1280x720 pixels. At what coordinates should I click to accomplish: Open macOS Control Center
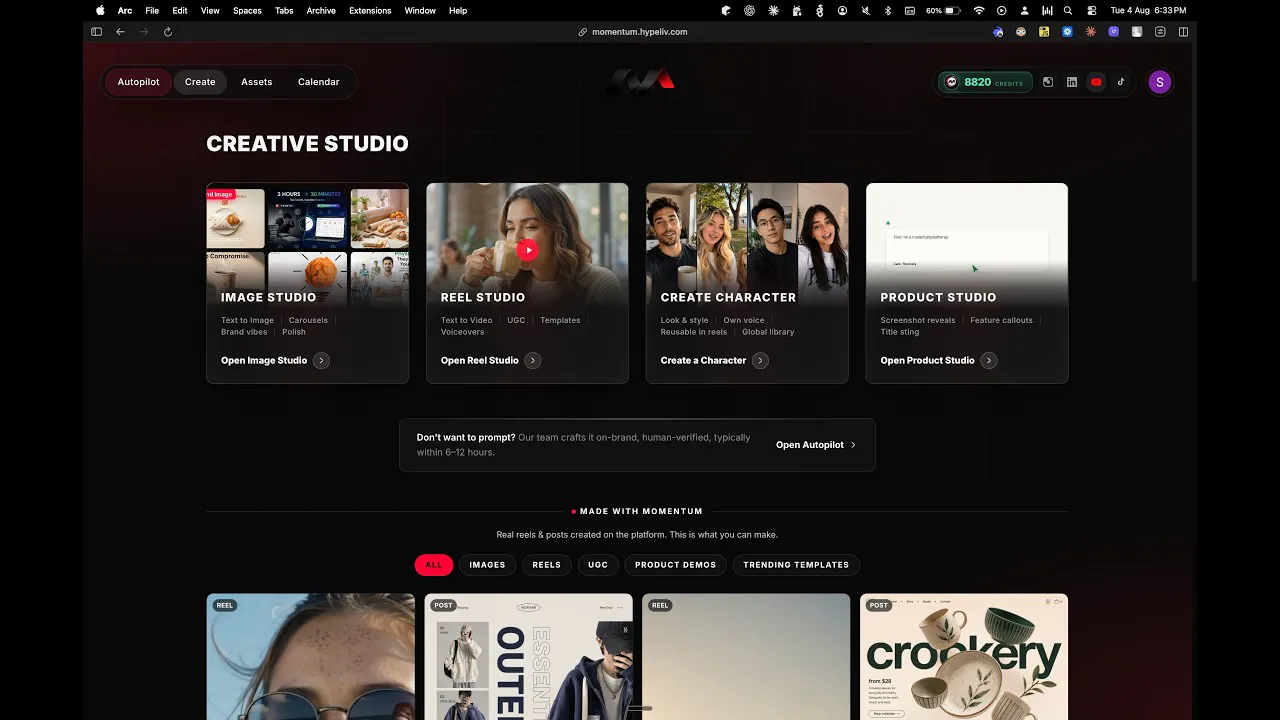1091,10
